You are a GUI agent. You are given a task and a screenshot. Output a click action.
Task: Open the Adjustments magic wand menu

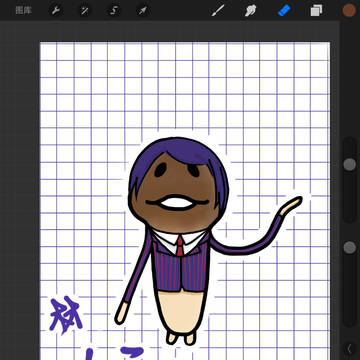click(85, 11)
